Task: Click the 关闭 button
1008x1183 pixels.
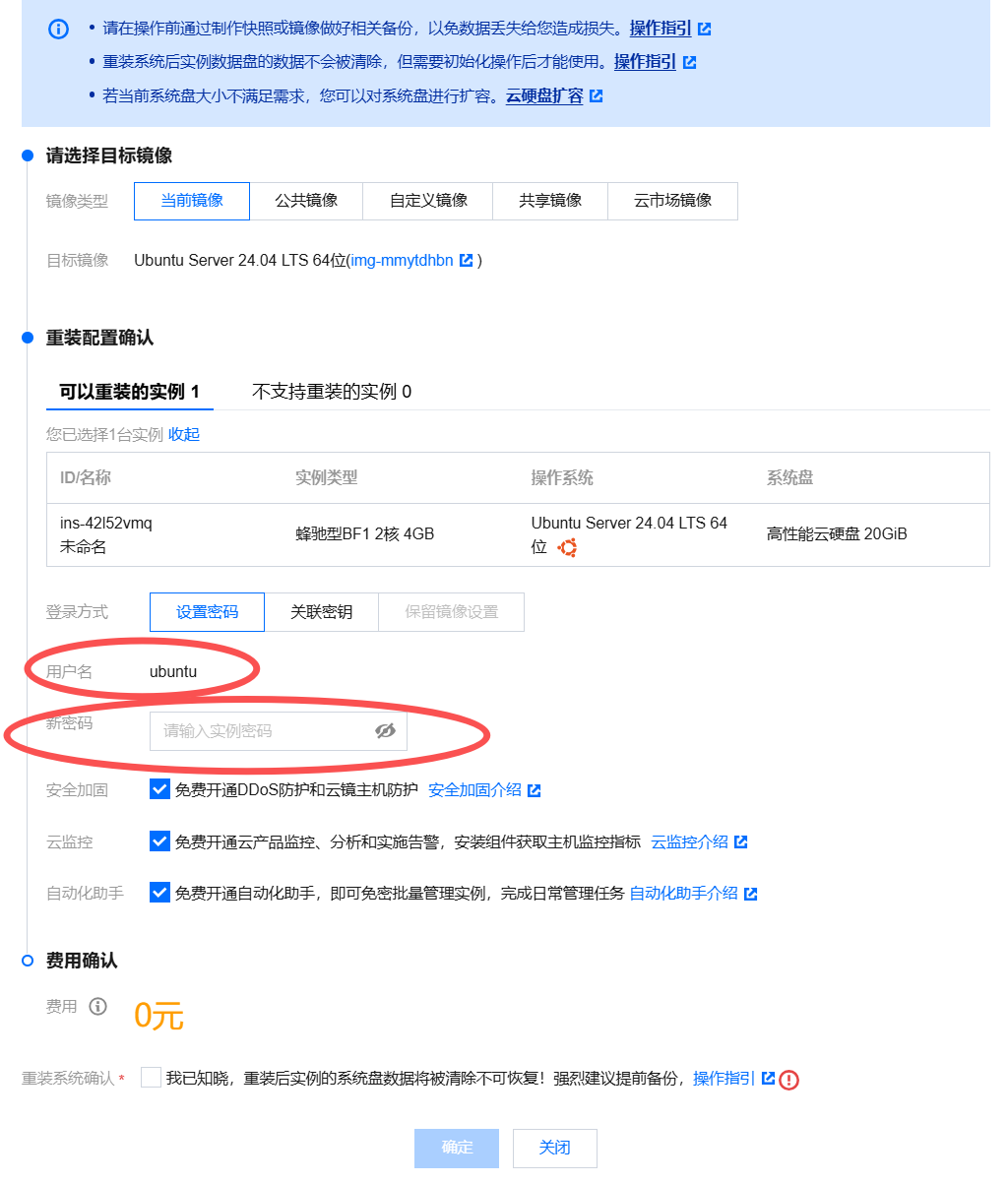Action: pos(554,1148)
